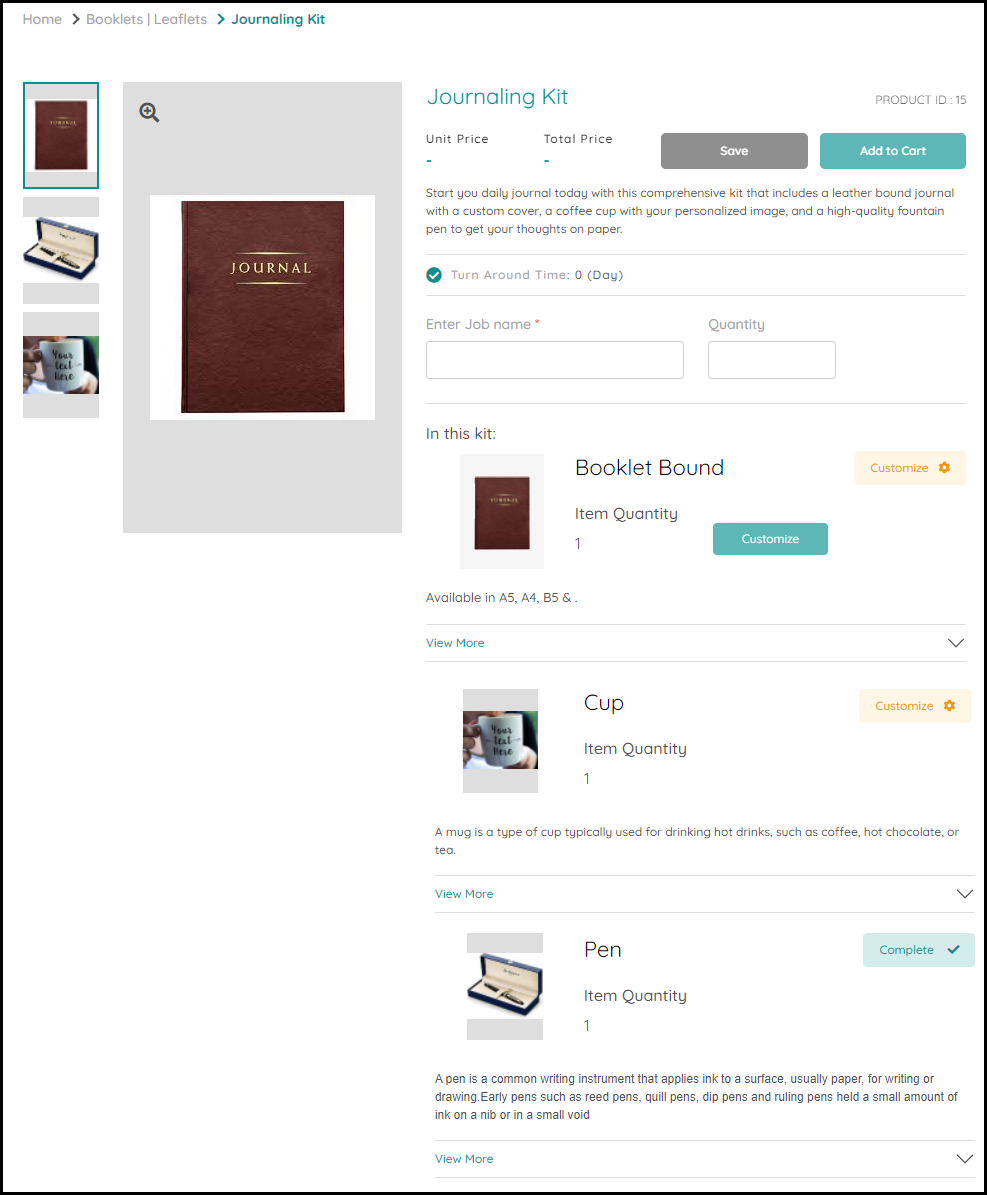This screenshot has height=1195, width=987.
Task: Click teal Customize button for Booklet Bound
Action: coord(770,539)
